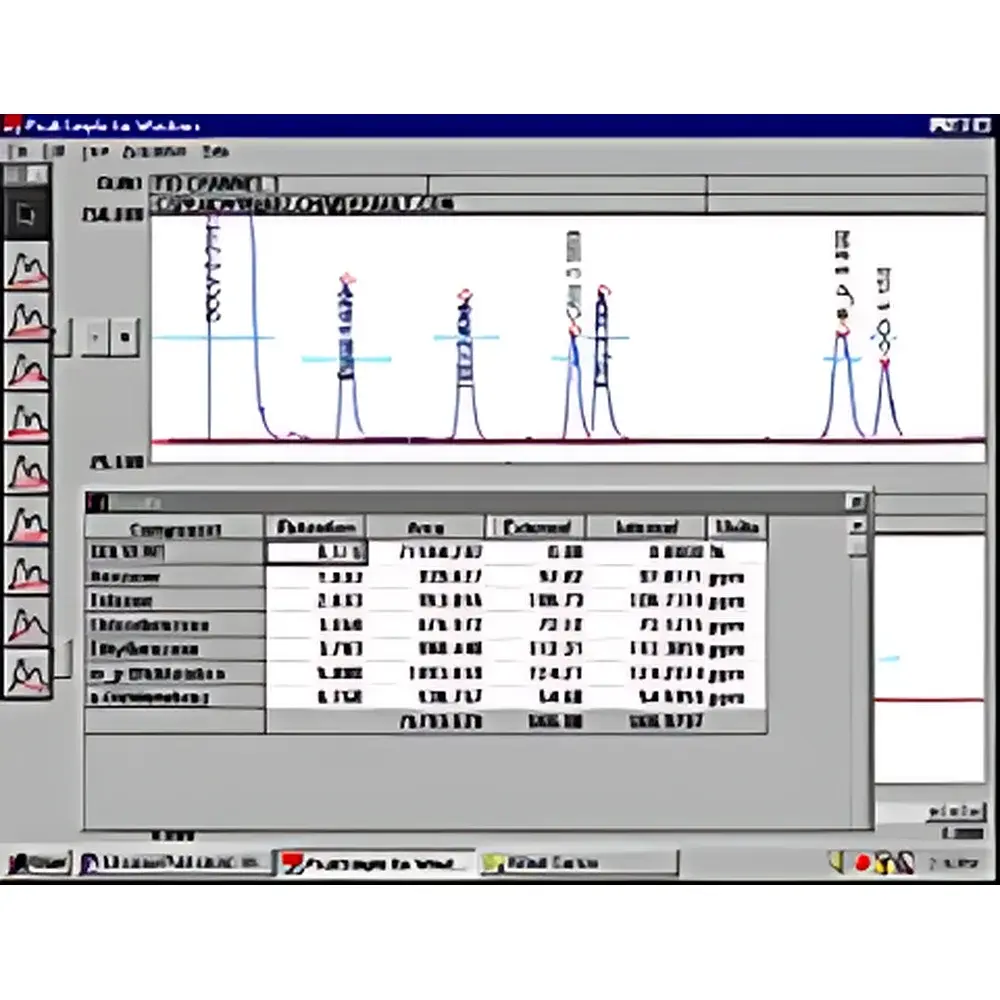Select the topmost chromatogram thumbnail in left sidebar
The image size is (1000, 1000).
point(28,265)
